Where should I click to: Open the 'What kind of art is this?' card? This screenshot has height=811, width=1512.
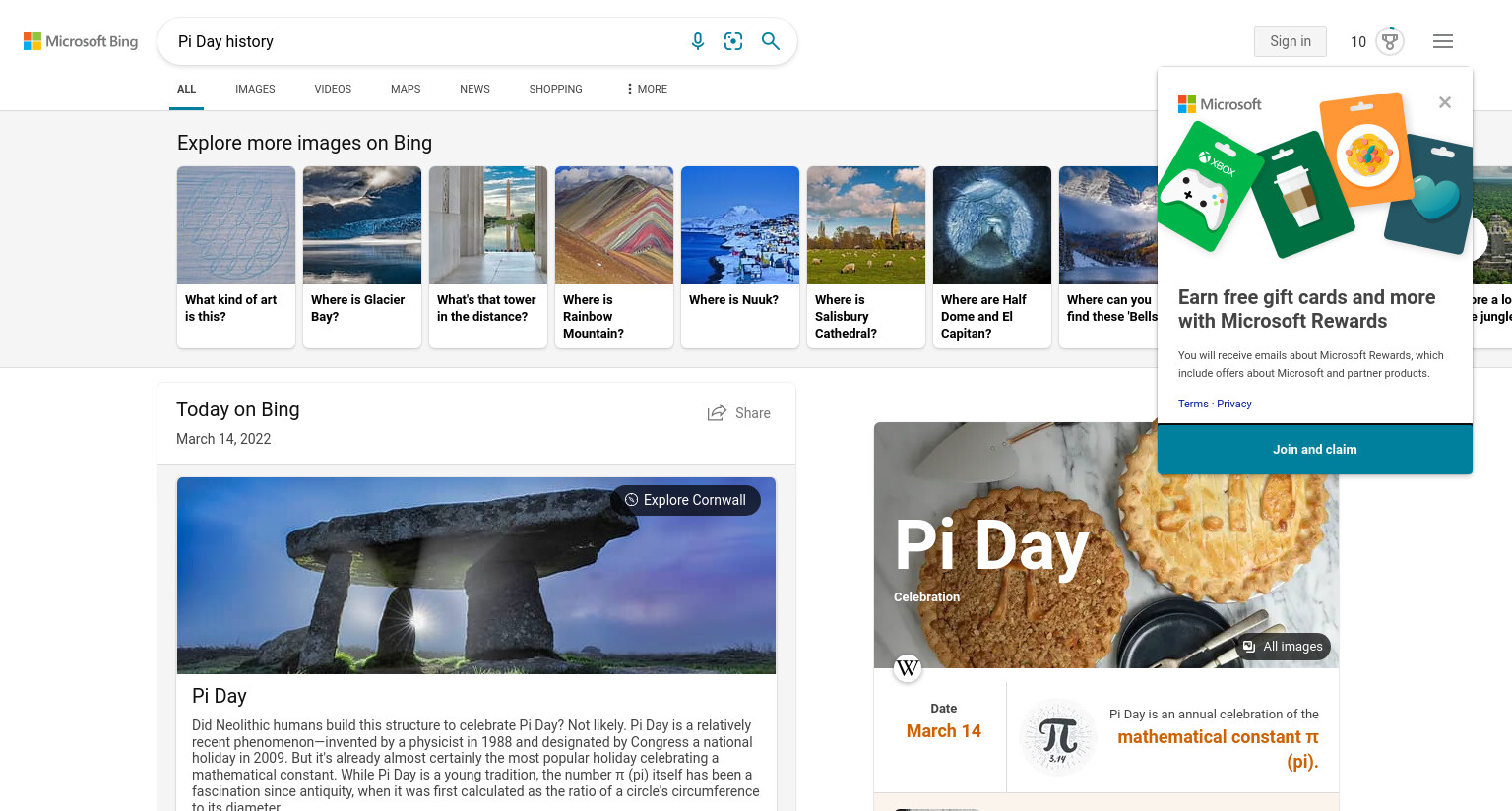(x=236, y=257)
